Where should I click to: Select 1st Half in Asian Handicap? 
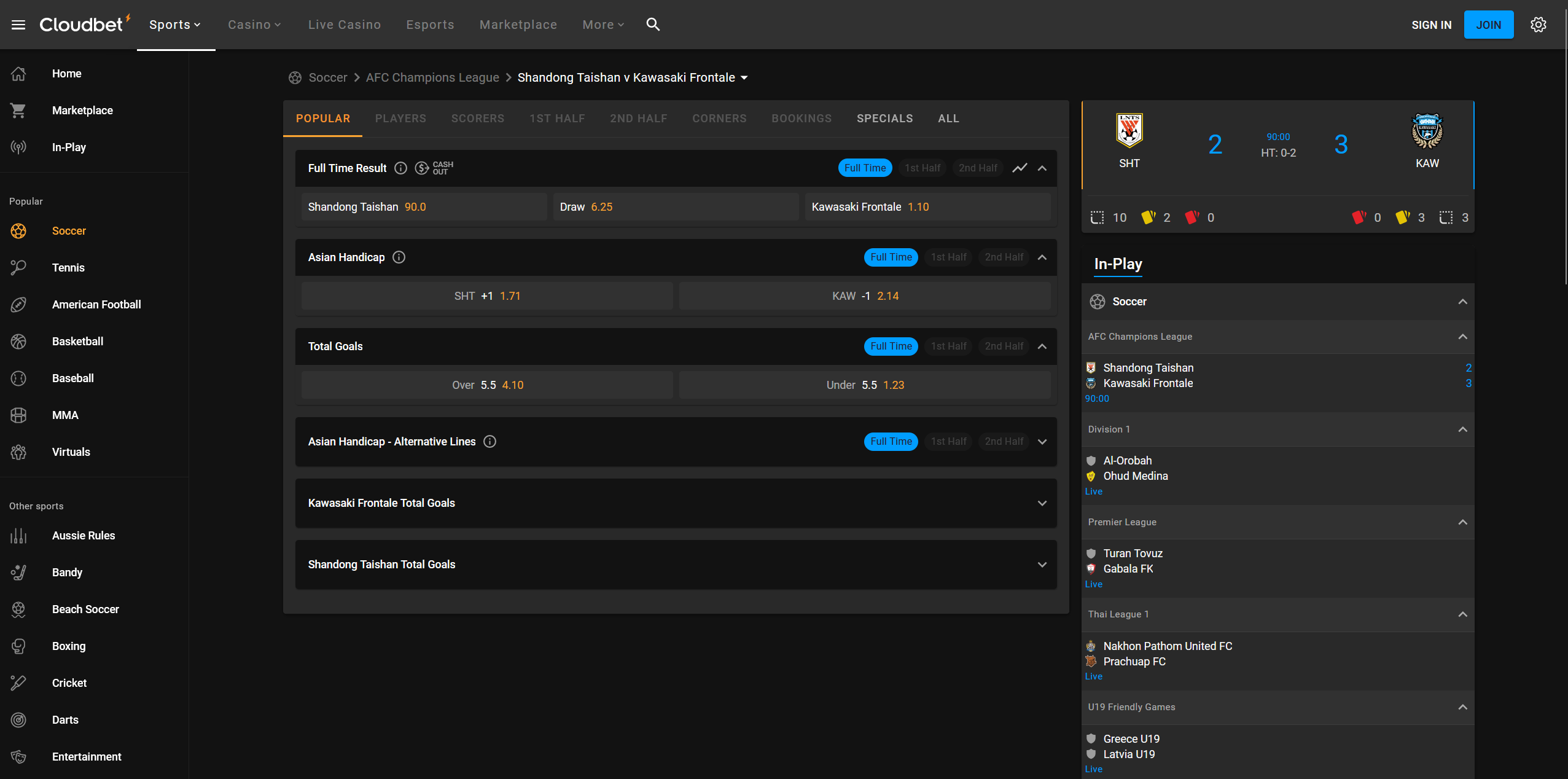pyautogui.click(x=948, y=257)
